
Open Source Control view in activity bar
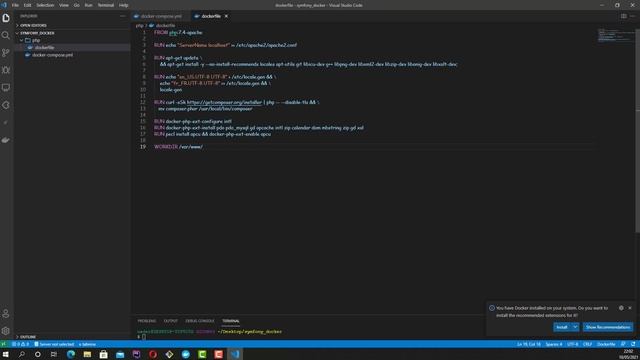(6, 53)
